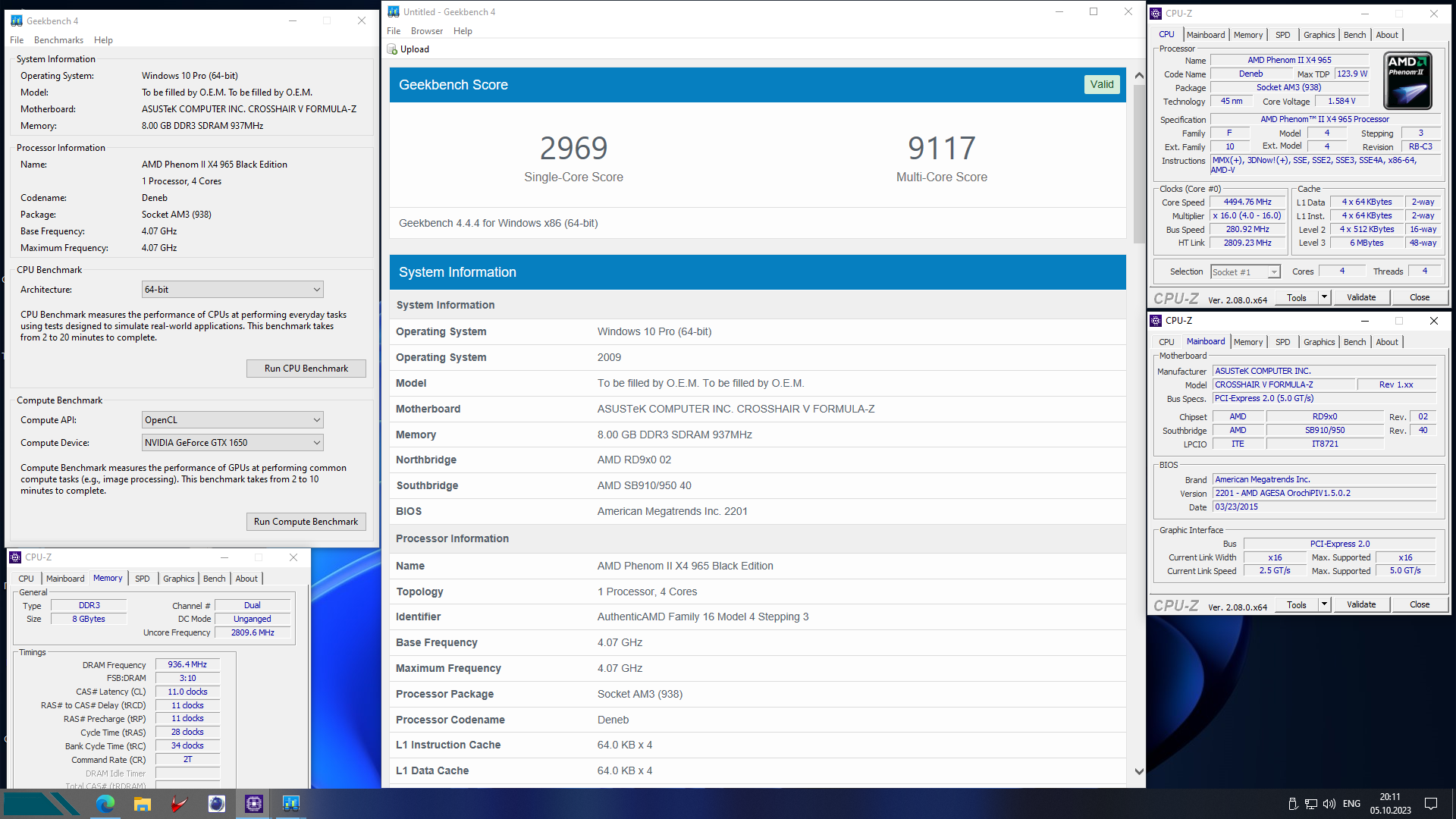Open the Benchmarks menu in Geekbench 4
1456x819 pixels.
pyautogui.click(x=58, y=40)
